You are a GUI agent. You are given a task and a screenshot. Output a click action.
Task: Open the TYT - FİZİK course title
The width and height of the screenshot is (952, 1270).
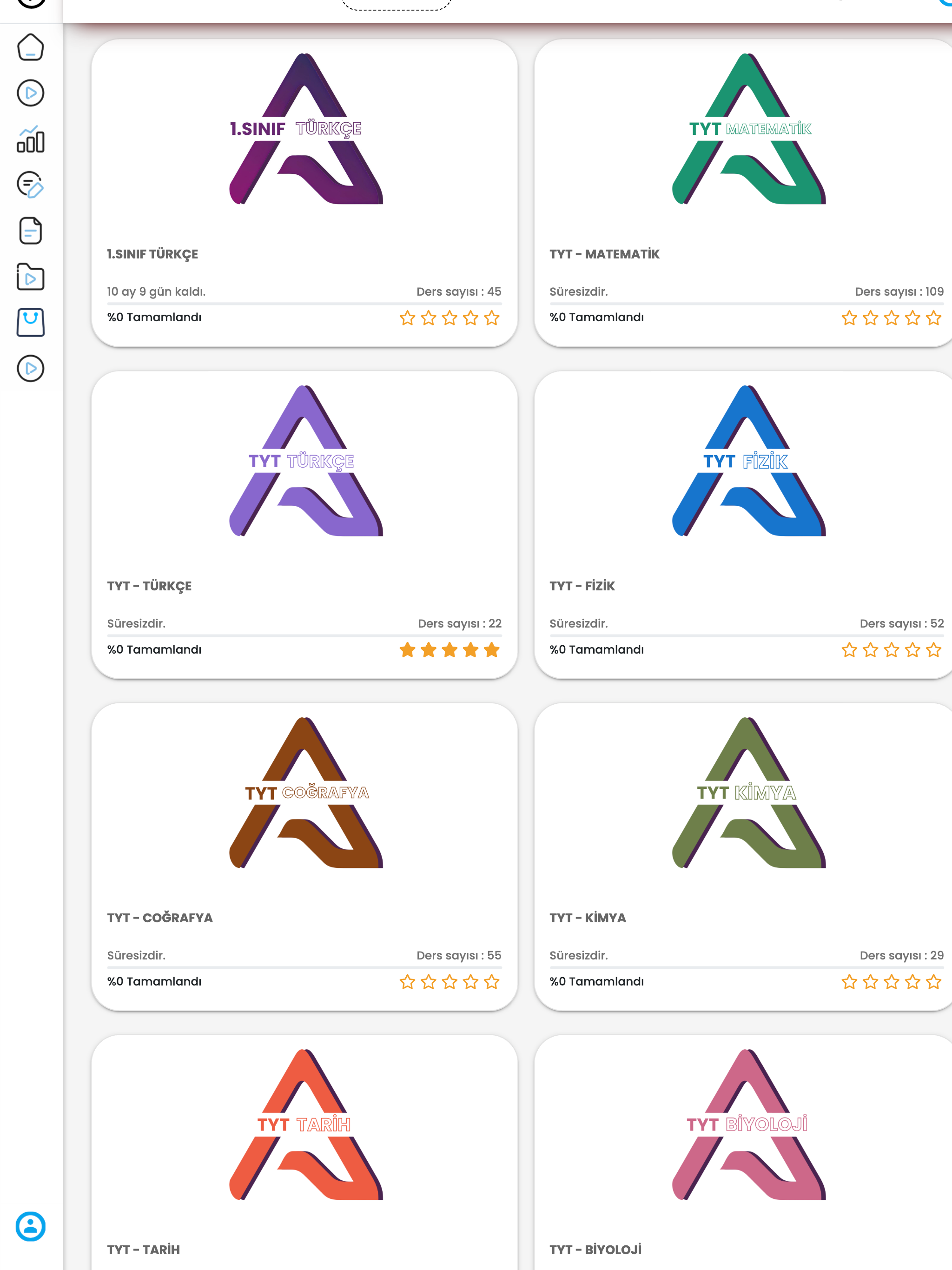click(x=582, y=586)
